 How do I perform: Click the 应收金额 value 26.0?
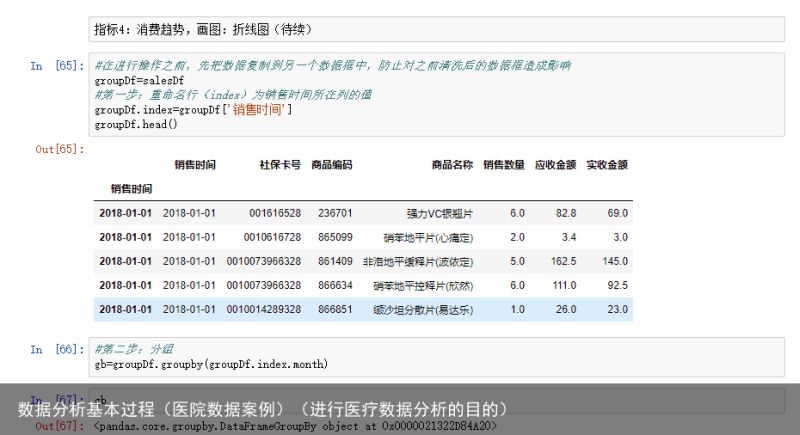[566, 309]
